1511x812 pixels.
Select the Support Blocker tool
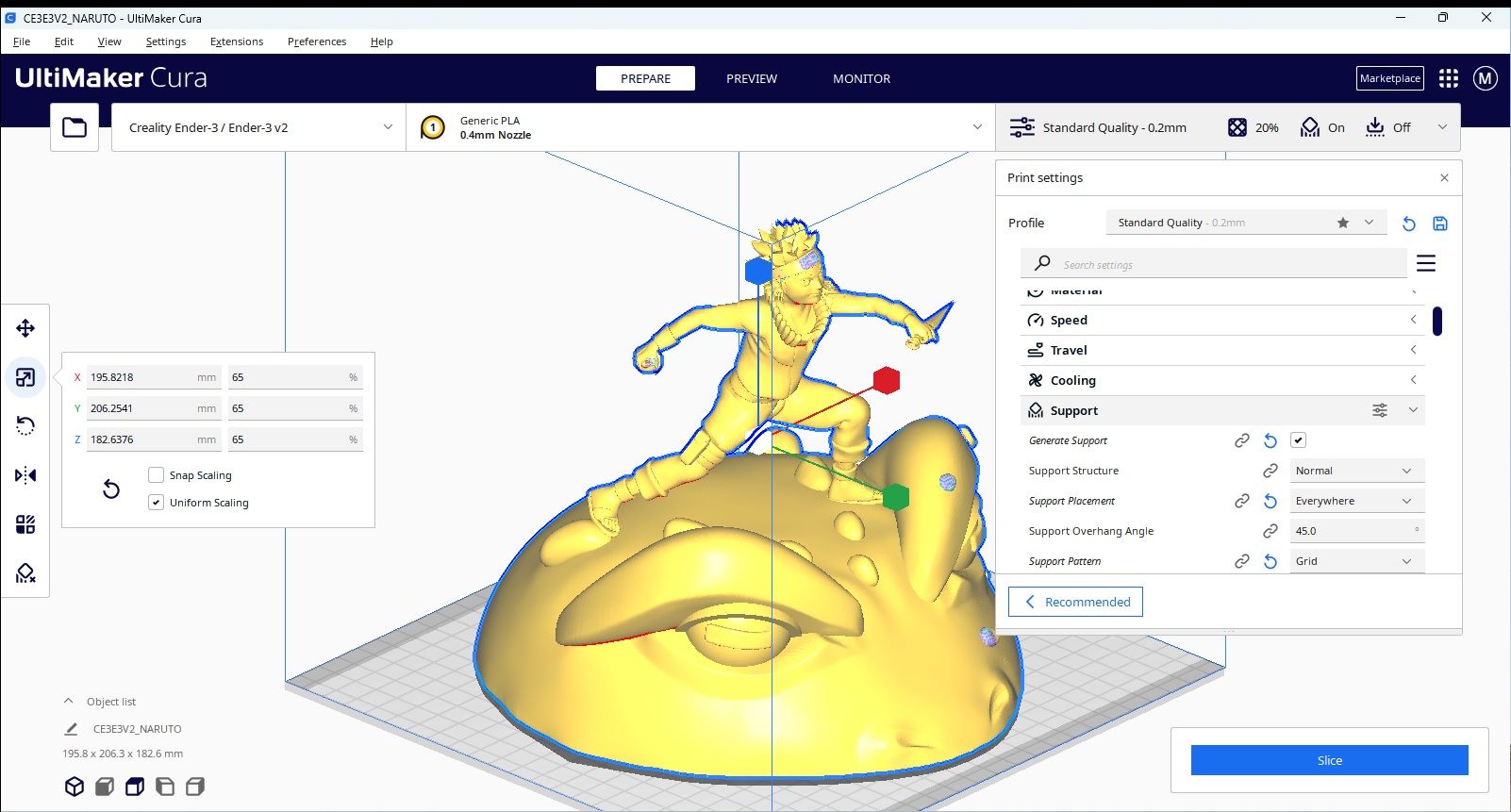pos(25,573)
